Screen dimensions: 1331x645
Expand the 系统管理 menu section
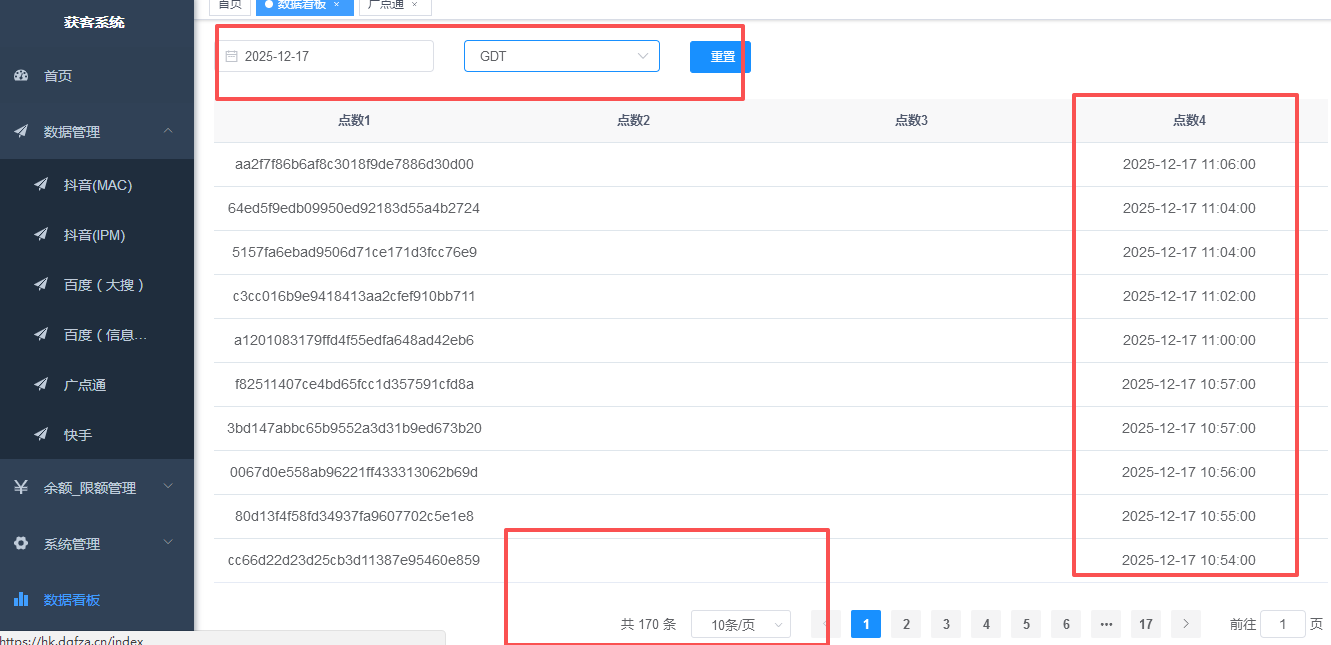click(168, 543)
